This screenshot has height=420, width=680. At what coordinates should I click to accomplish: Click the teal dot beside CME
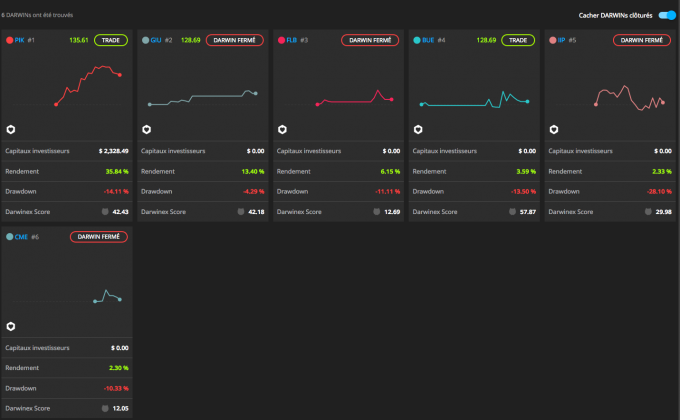click(x=10, y=236)
